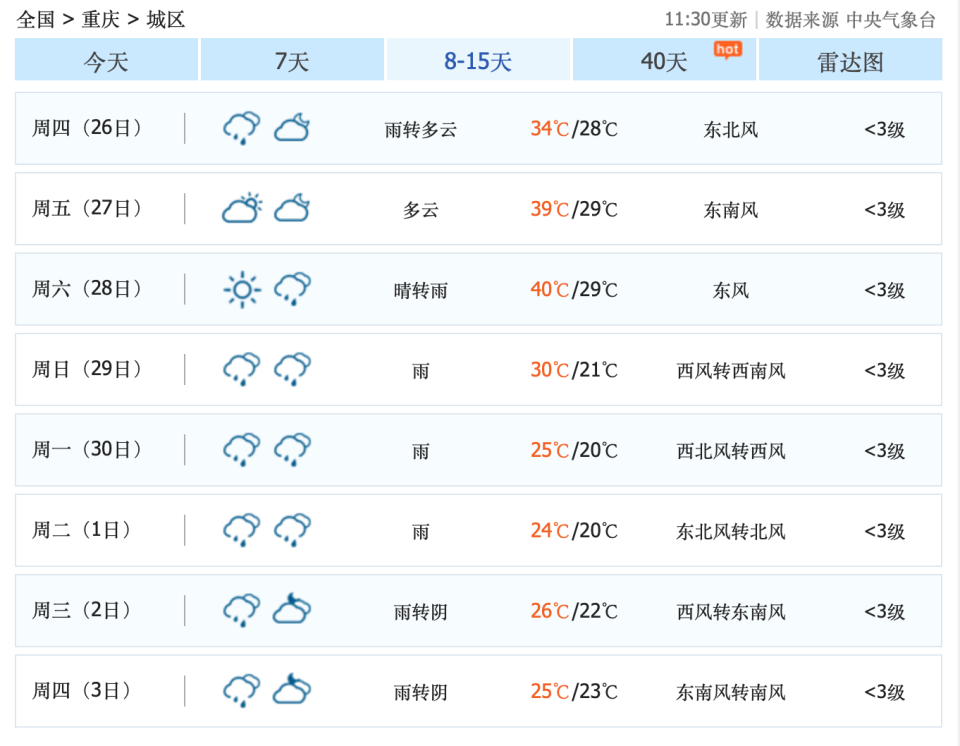Click the date label 周六（28日）
Screen dimensions: 960x746
(x=87, y=289)
